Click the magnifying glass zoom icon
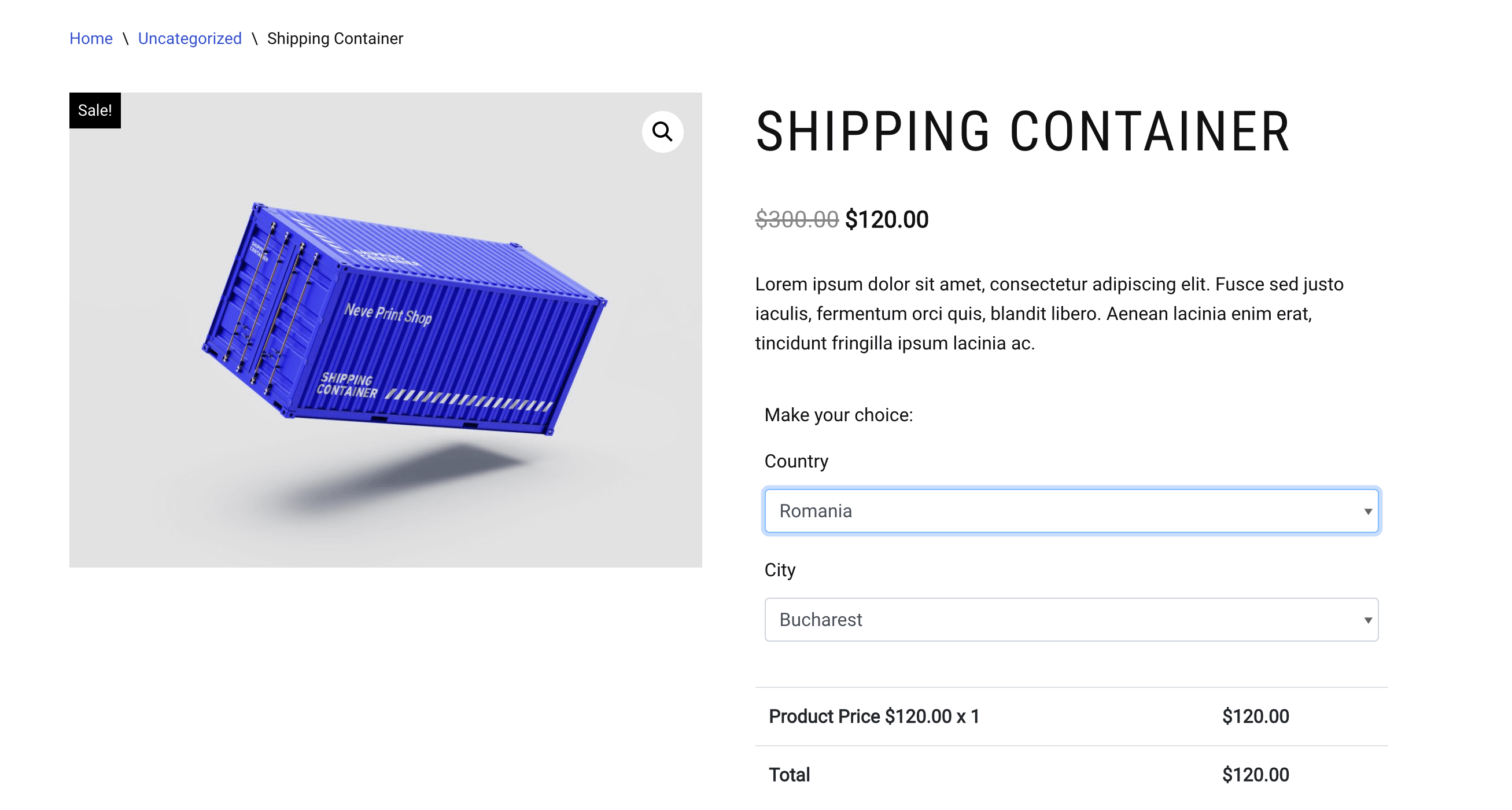 [662, 131]
